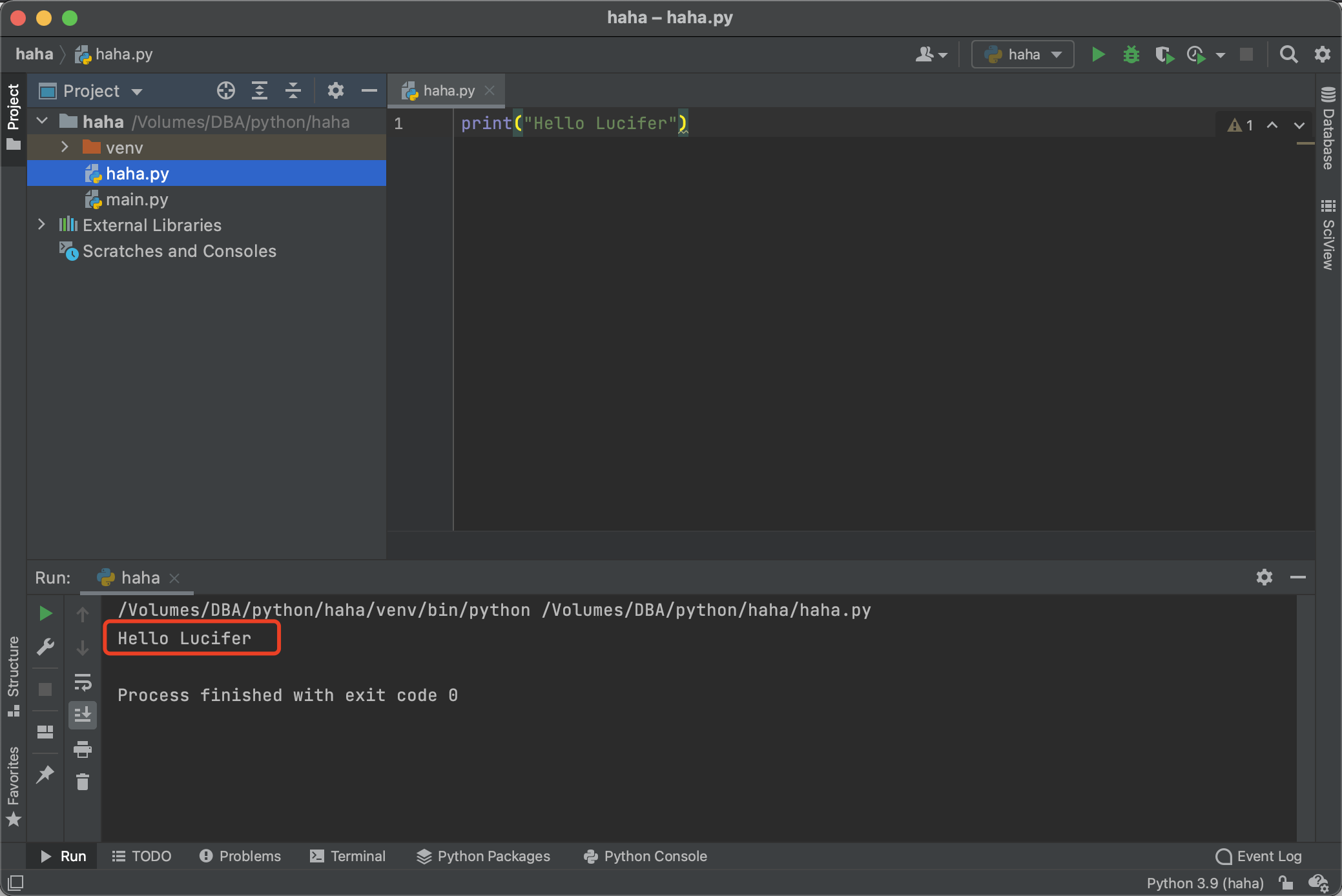Toggle scroll to end in console

pyautogui.click(x=83, y=715)
